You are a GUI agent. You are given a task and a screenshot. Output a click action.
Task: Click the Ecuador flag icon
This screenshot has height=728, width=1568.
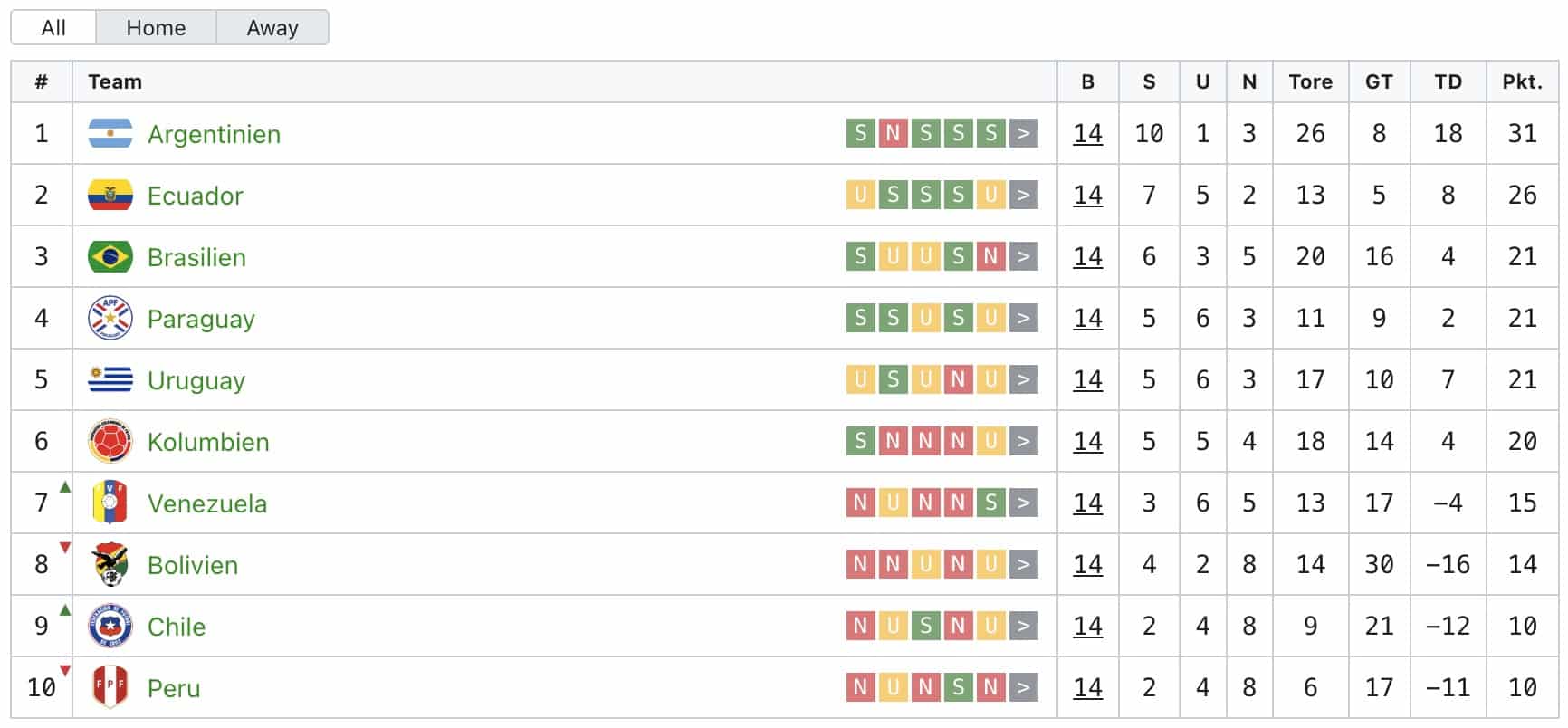click(x=110, y=196)
